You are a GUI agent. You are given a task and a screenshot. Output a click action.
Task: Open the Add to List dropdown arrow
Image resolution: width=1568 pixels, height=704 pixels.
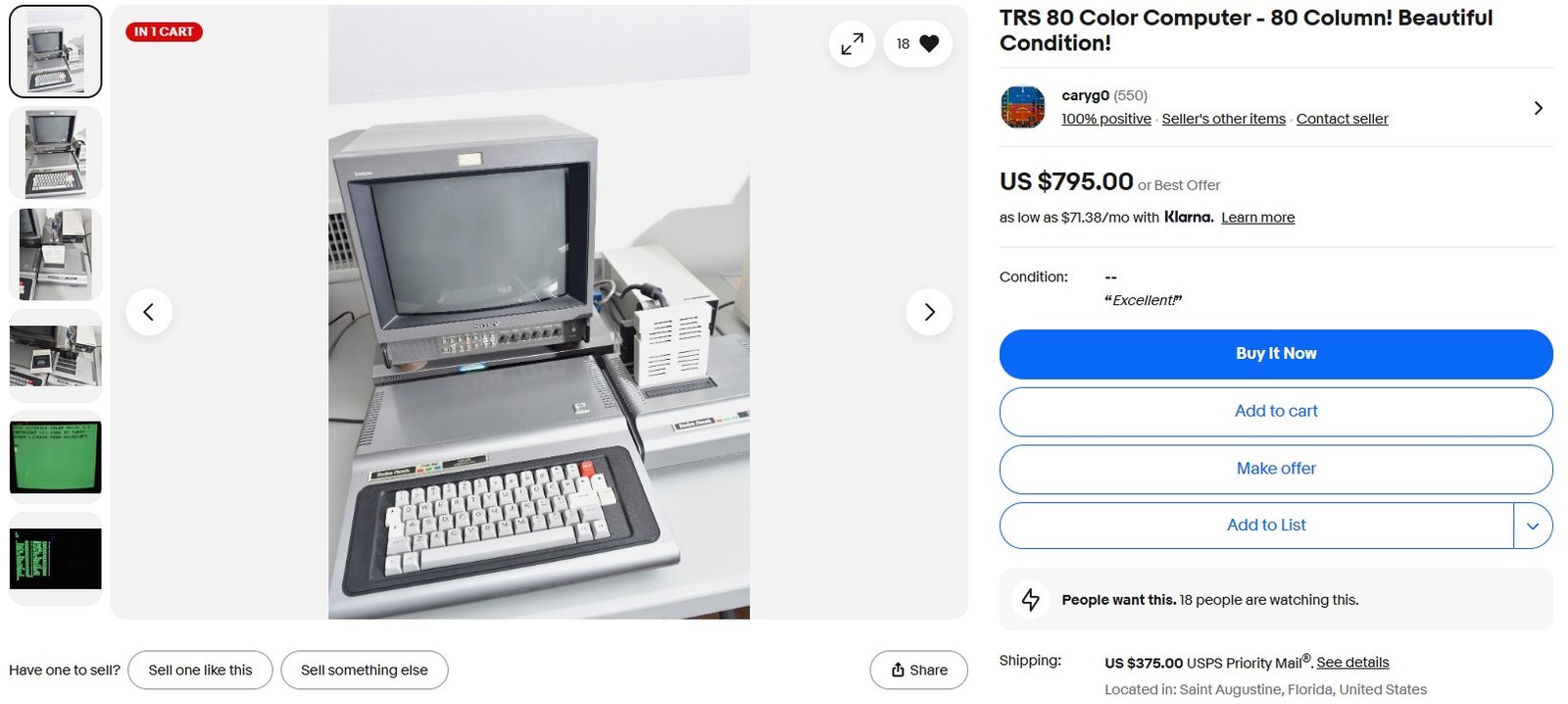click(x=1533, y=526)
